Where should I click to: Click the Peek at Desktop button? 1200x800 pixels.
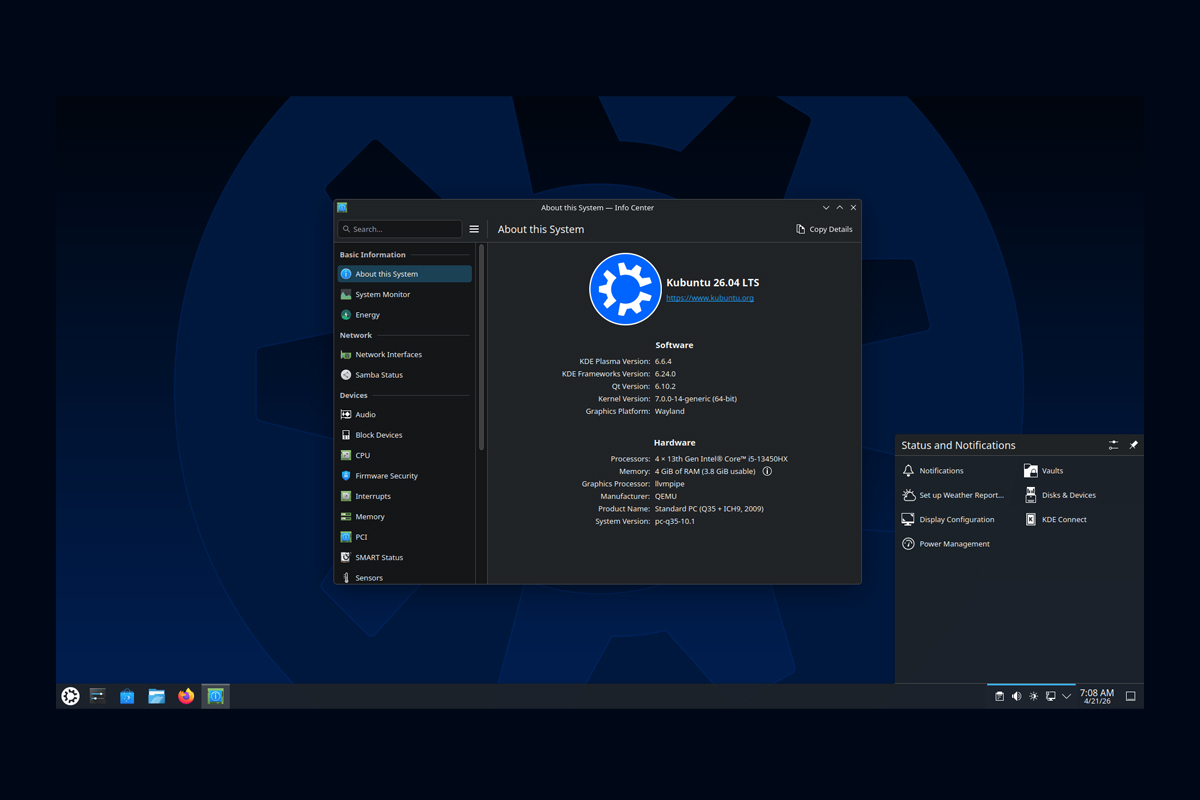coord(1131,696)
